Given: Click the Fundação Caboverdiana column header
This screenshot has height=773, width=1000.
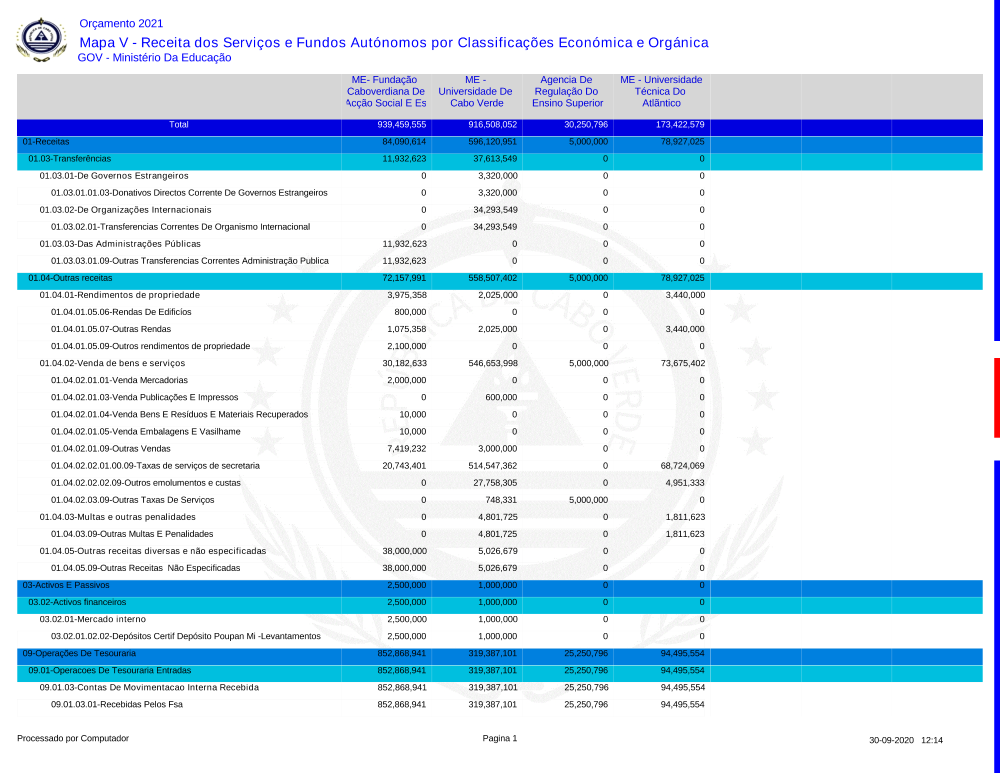Looking at the screenshot, I should [386, 91].
